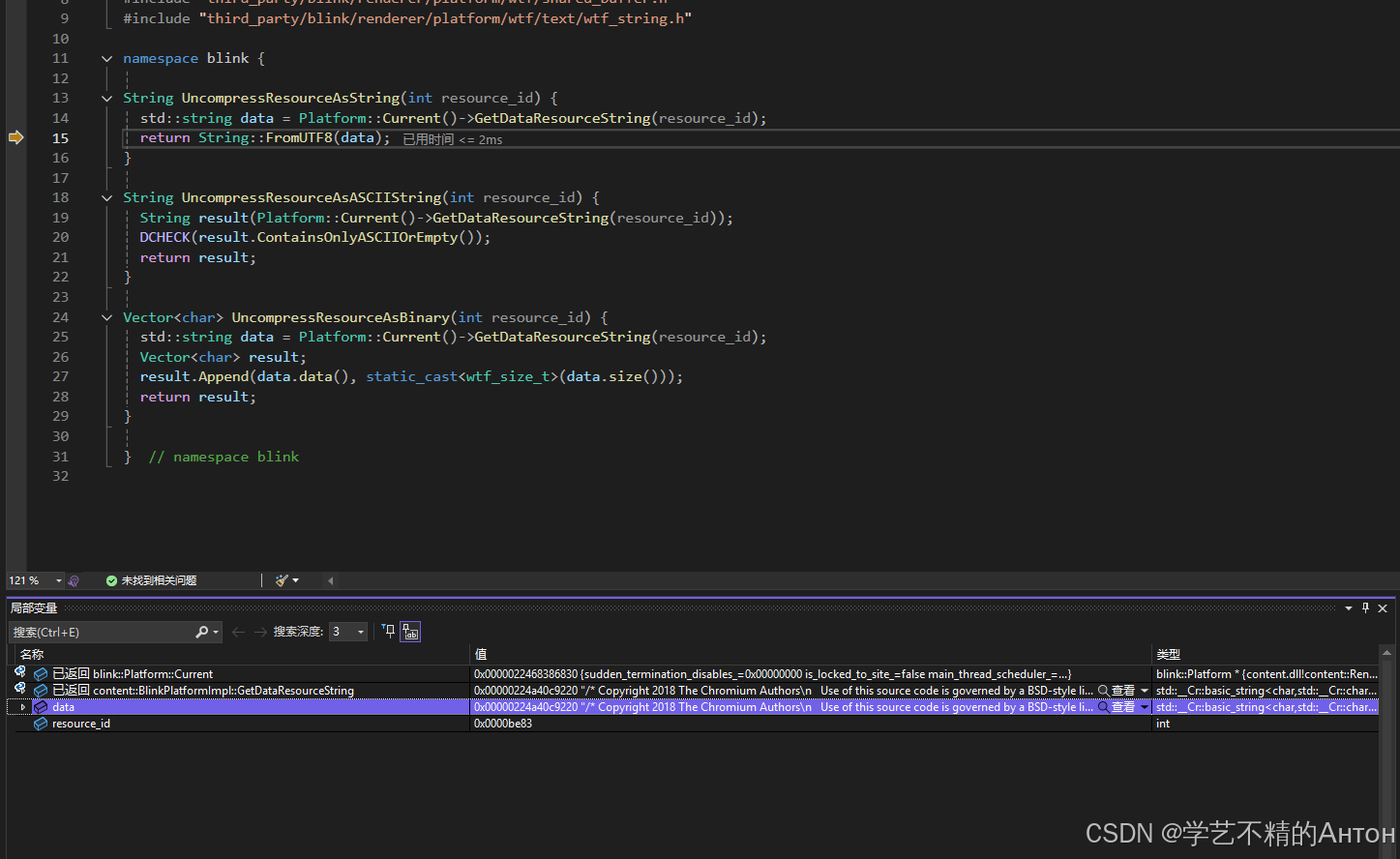The image size is (1400, 859).
Task: Collapse the namespace blink code region
Action: 106,58
